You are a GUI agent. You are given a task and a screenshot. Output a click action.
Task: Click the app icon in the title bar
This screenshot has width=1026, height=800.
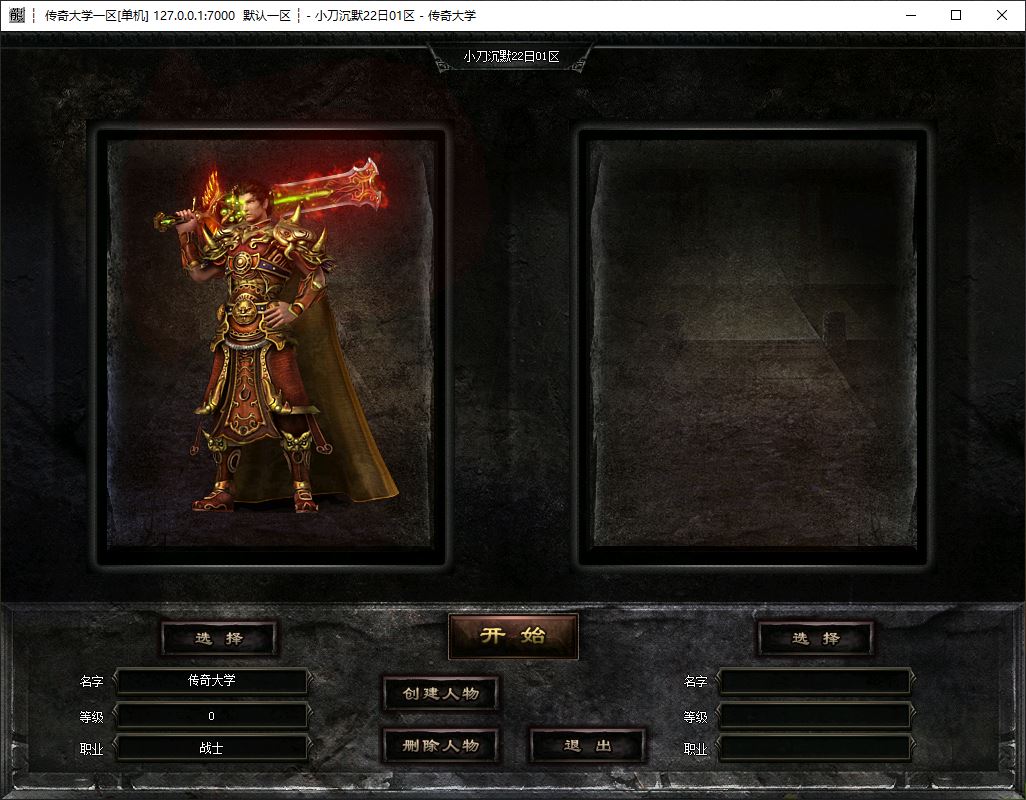(17, 15)
